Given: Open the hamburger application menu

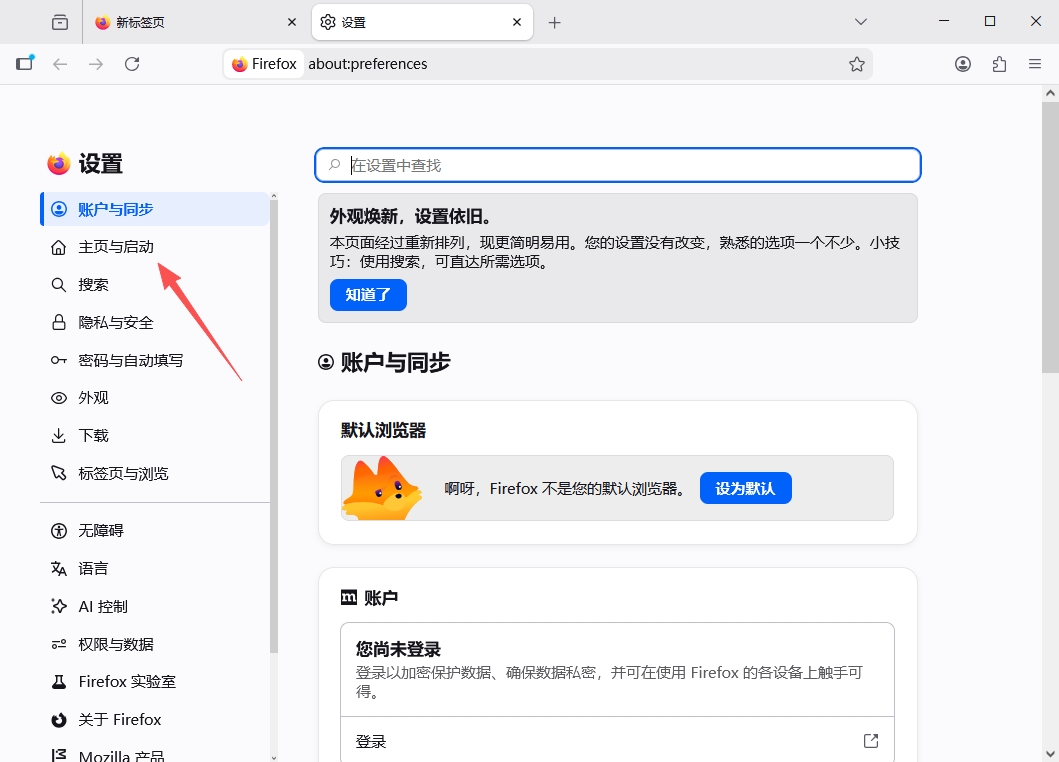Looking at the screenshot, I should pyautogui.click(x=1035, y=64).
